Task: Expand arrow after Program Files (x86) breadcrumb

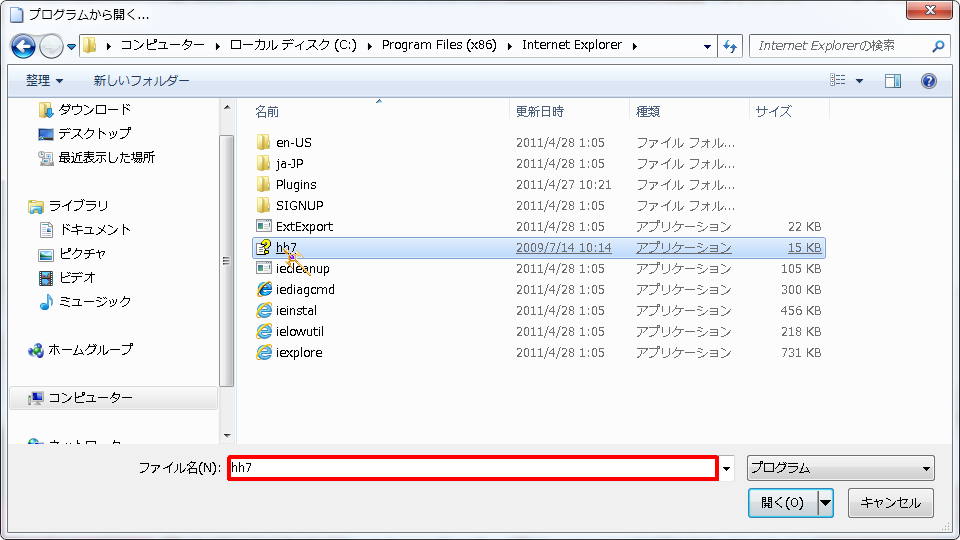Action: [x=509, y=46]
